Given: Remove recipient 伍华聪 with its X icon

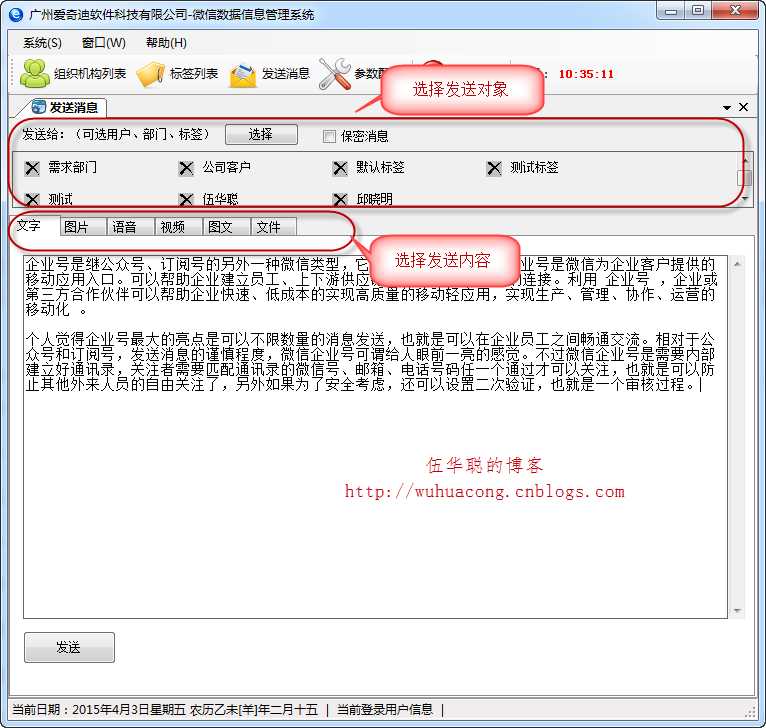Looking at the screenshot, I should [x=186, y=199].
